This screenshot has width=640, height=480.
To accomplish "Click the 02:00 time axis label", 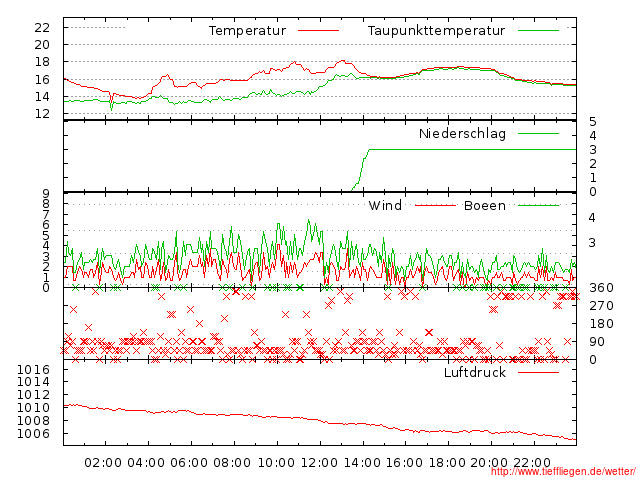I will pos(103,463).
